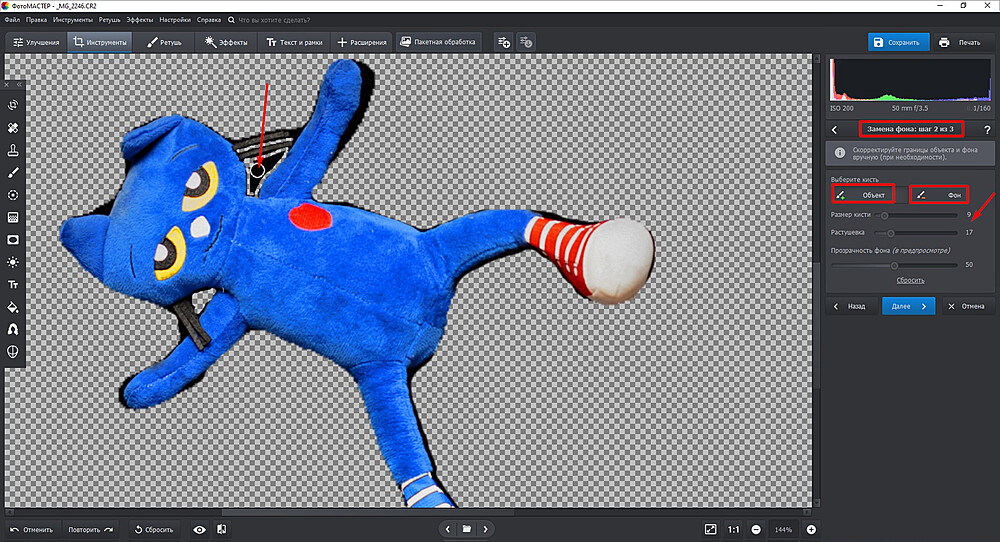
Task: Open the Эффекты menu in menu bar
Action: point(139,19)
